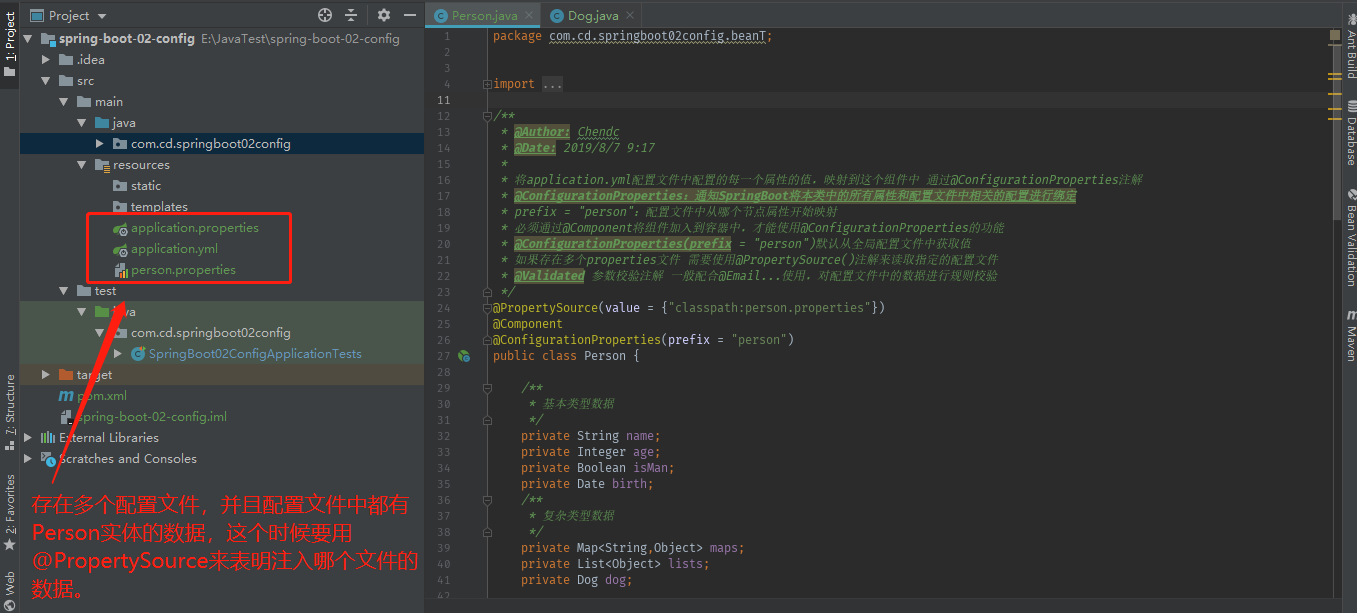Click the Scratches and Consoles icon
This screenshot has width=1357, height=613.
[48, 459]
